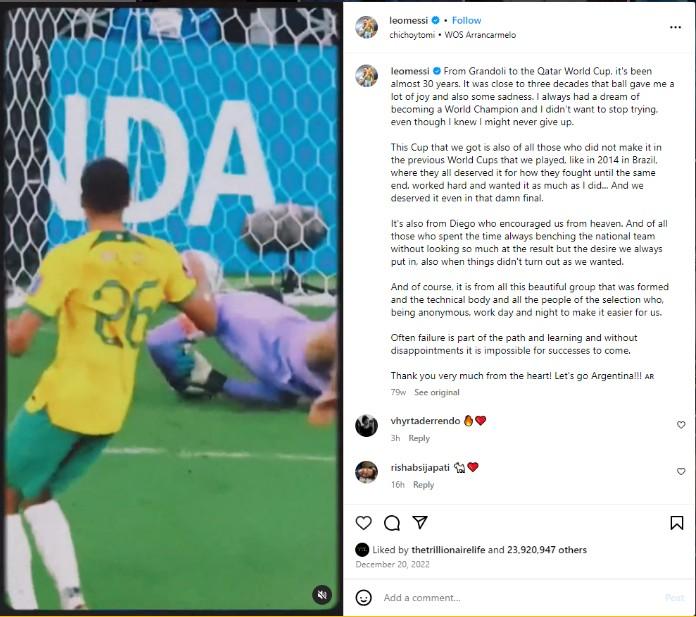
Task: Like rishabsijapati's comment heart
Action: [680, 471]
